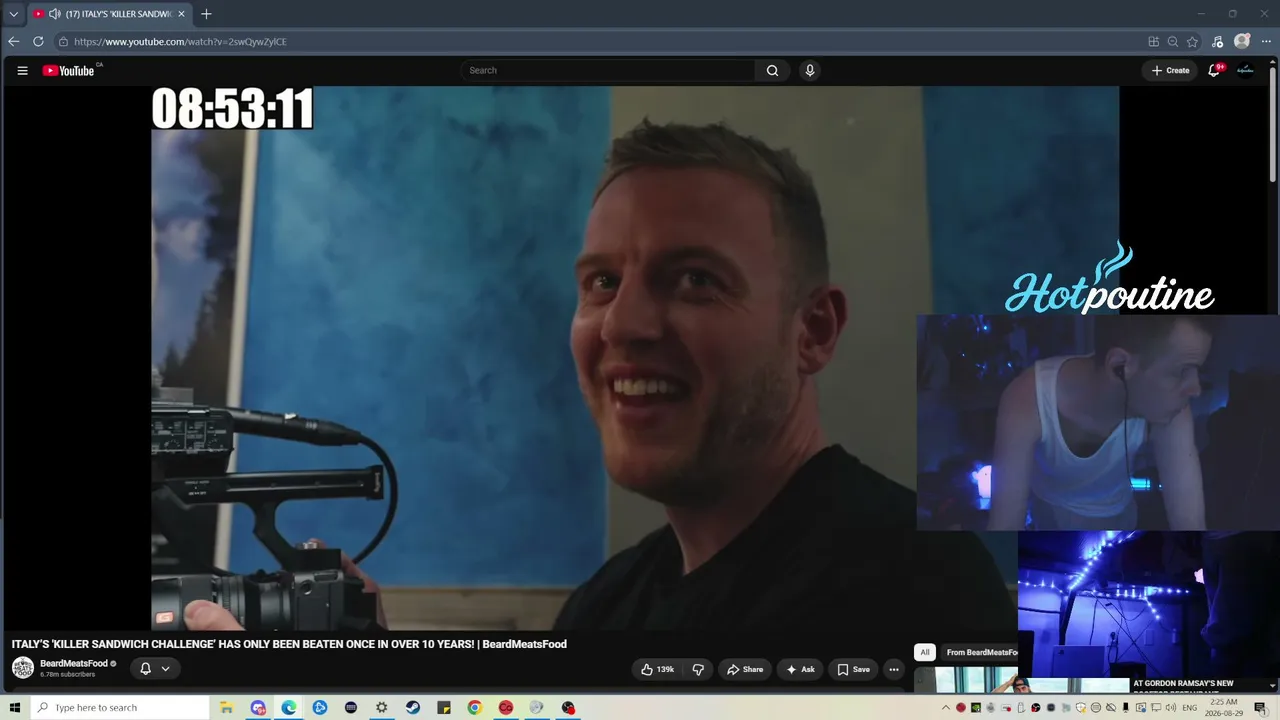Click the video title text
1280x720 pixels.
(289, 644)
